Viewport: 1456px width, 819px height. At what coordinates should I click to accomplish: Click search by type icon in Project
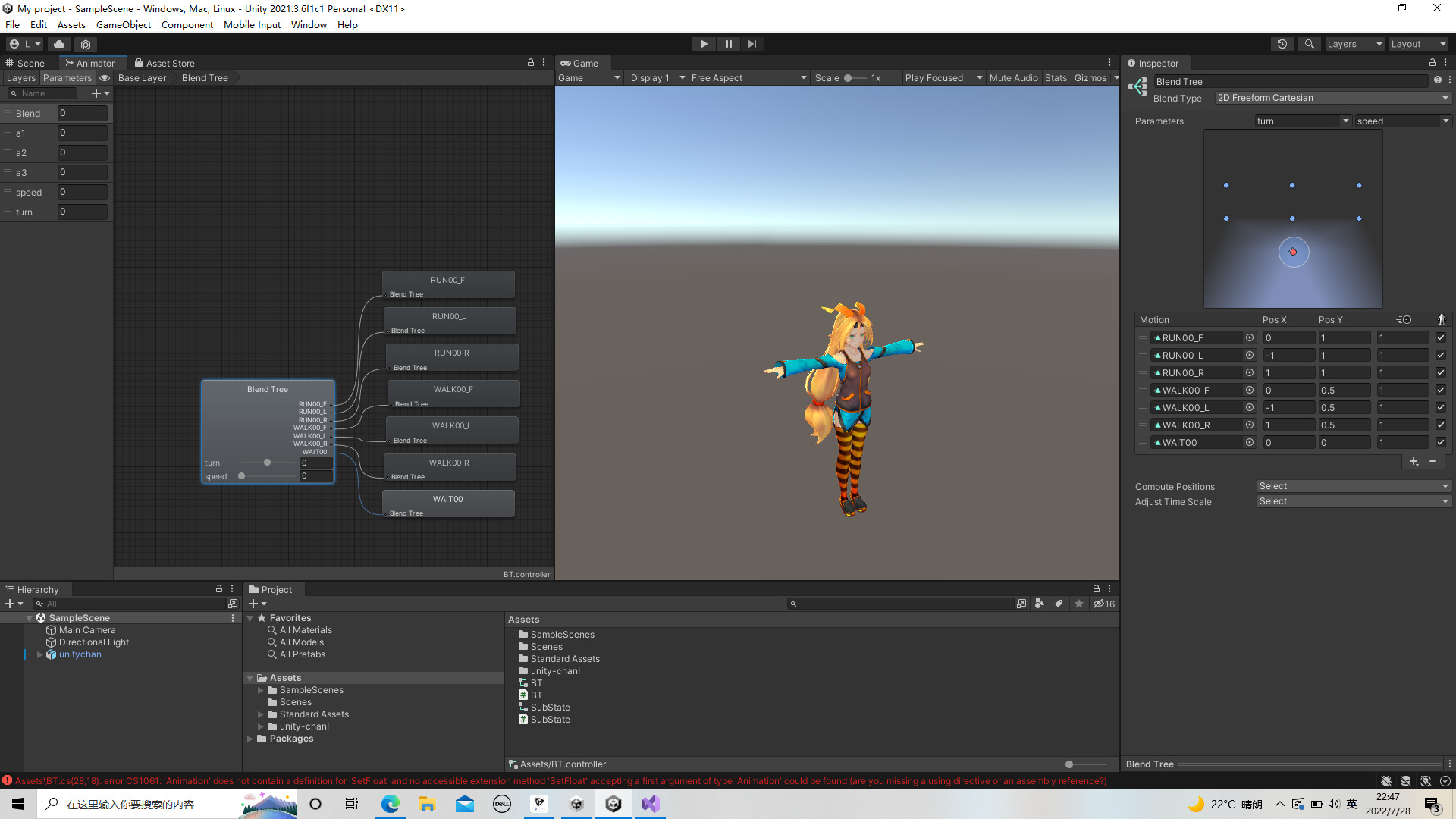click(1040, 604)
